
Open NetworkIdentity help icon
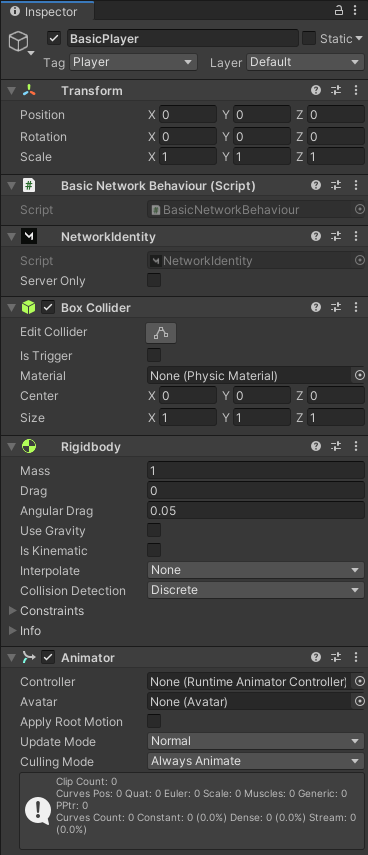click(x=316, y=237)
